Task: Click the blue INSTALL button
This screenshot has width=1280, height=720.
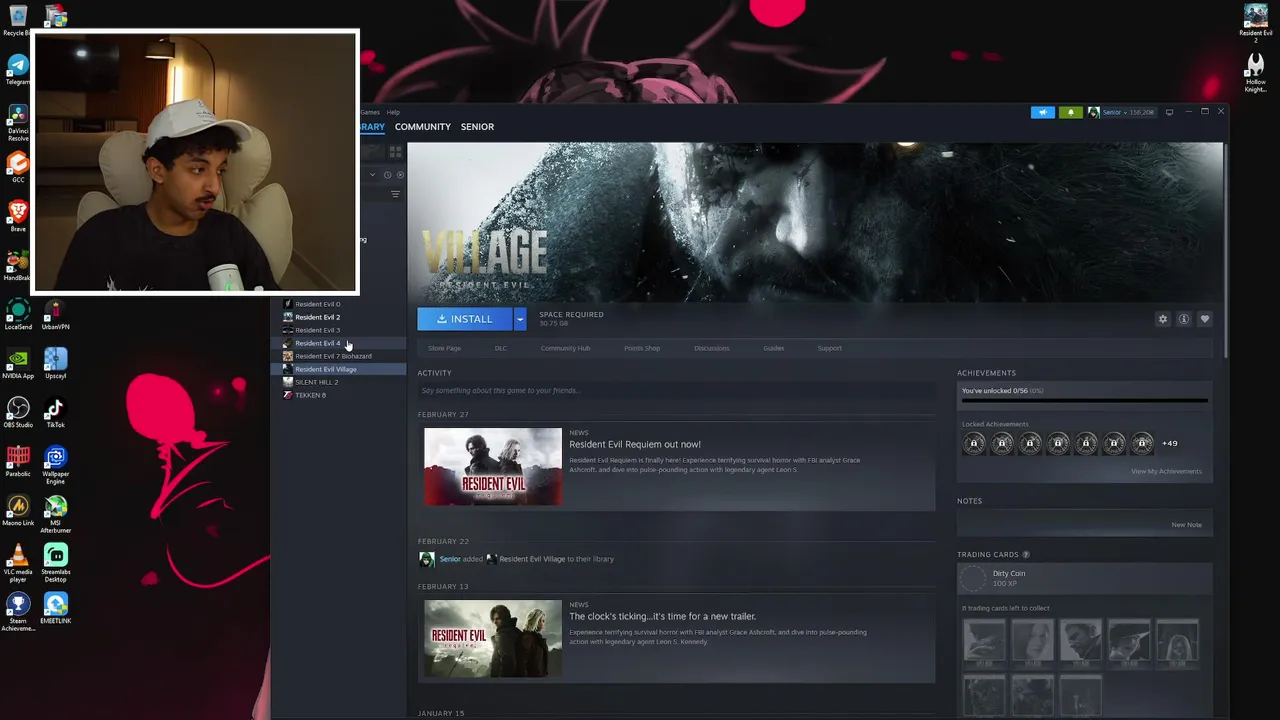Action: 465,319
